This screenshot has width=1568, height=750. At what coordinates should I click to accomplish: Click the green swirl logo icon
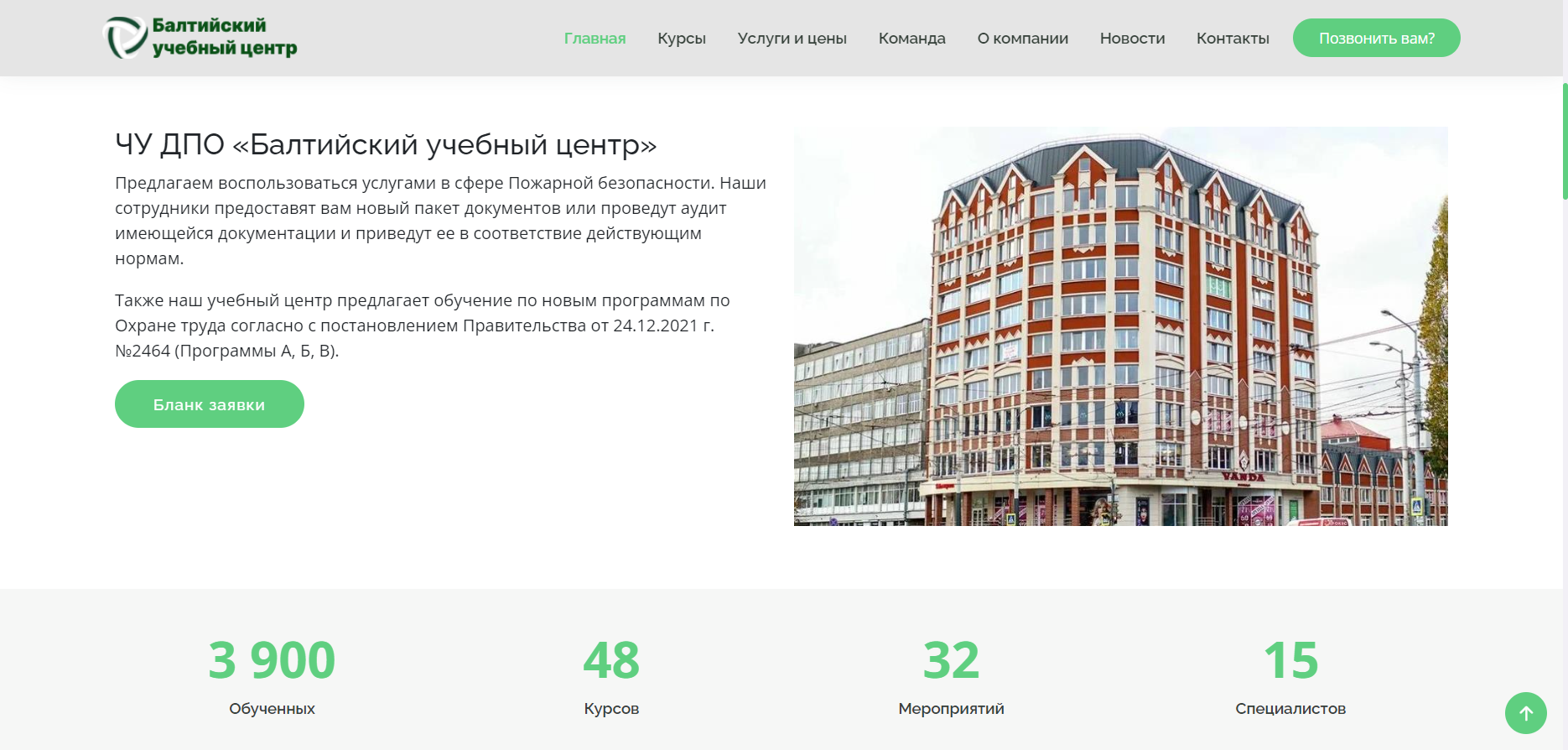click(x=125, y=38)
